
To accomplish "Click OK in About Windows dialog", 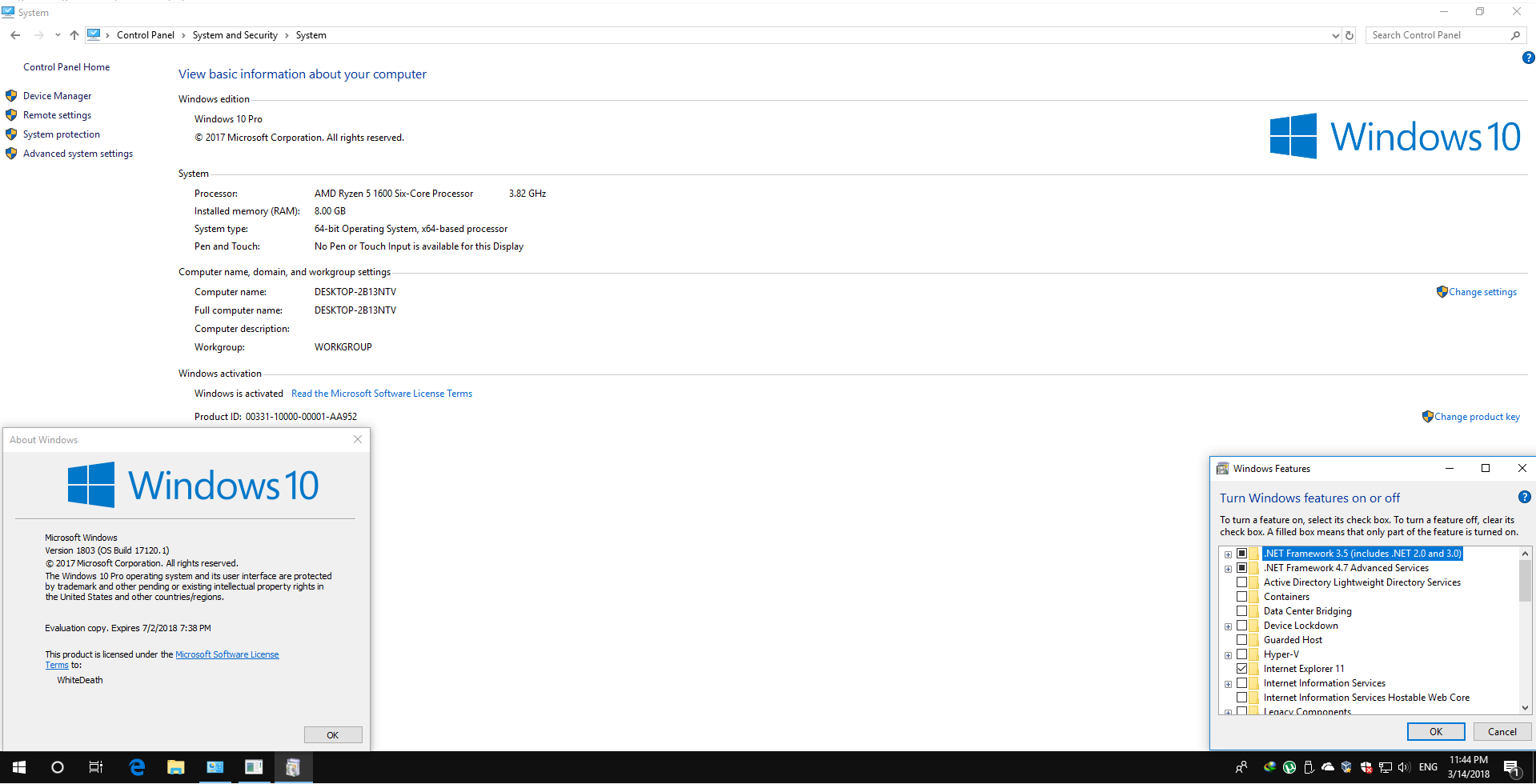I will pyautogui.click(x=333, y=734).
